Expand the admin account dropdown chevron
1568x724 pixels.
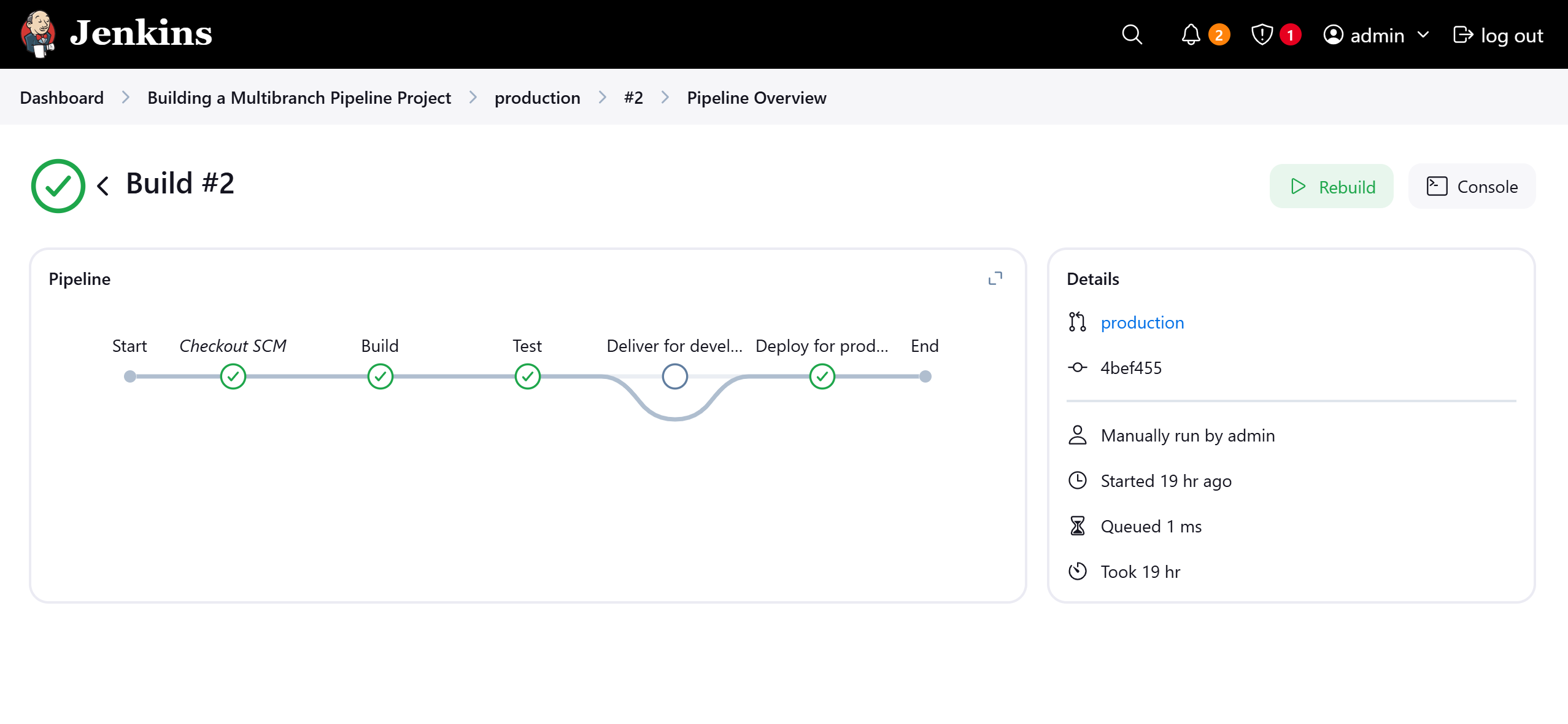1423,35
